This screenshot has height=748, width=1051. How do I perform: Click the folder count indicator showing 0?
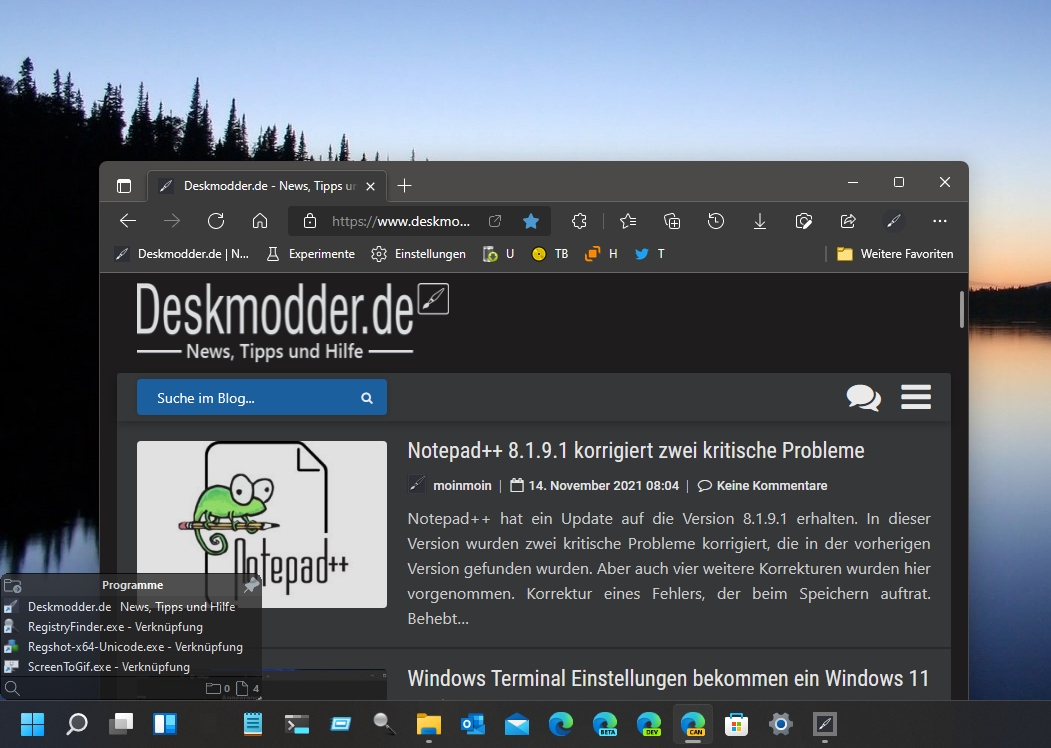[218, 688]
